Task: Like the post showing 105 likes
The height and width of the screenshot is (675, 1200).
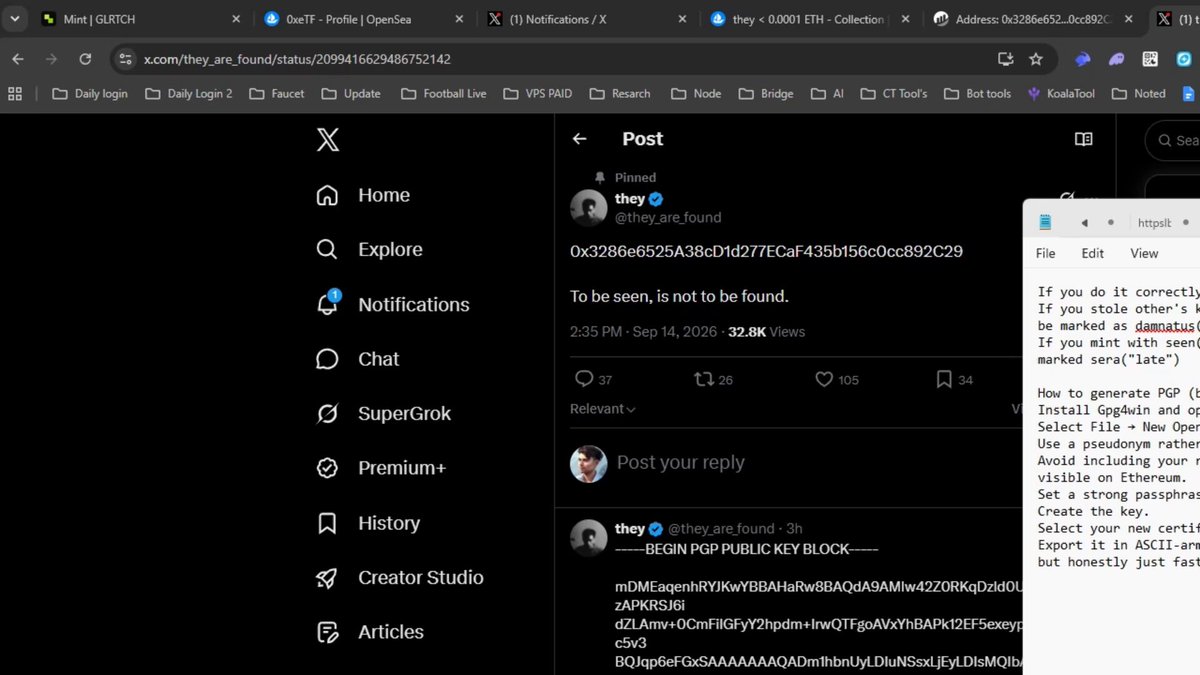Action: click(x=824, y=379)
